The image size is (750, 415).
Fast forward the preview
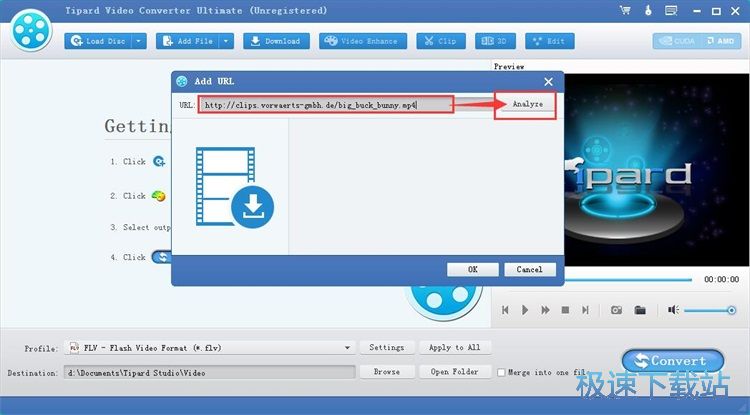(x=545, y=310)
